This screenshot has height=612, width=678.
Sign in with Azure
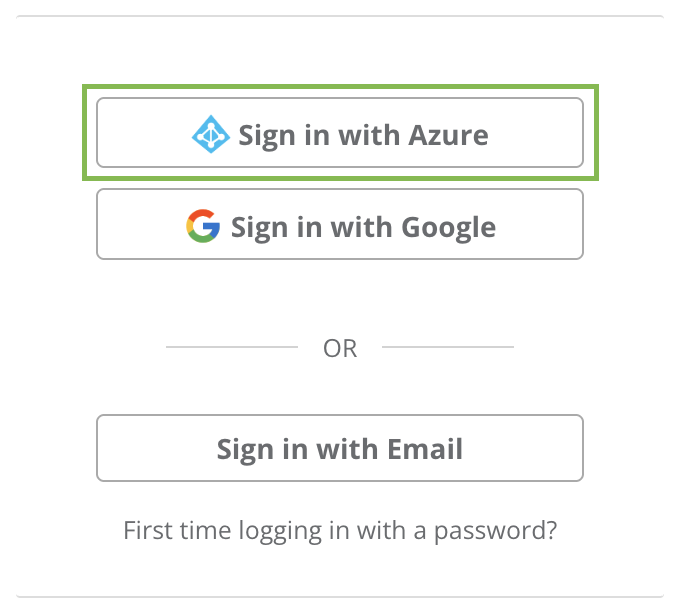[x=340, y=133]
